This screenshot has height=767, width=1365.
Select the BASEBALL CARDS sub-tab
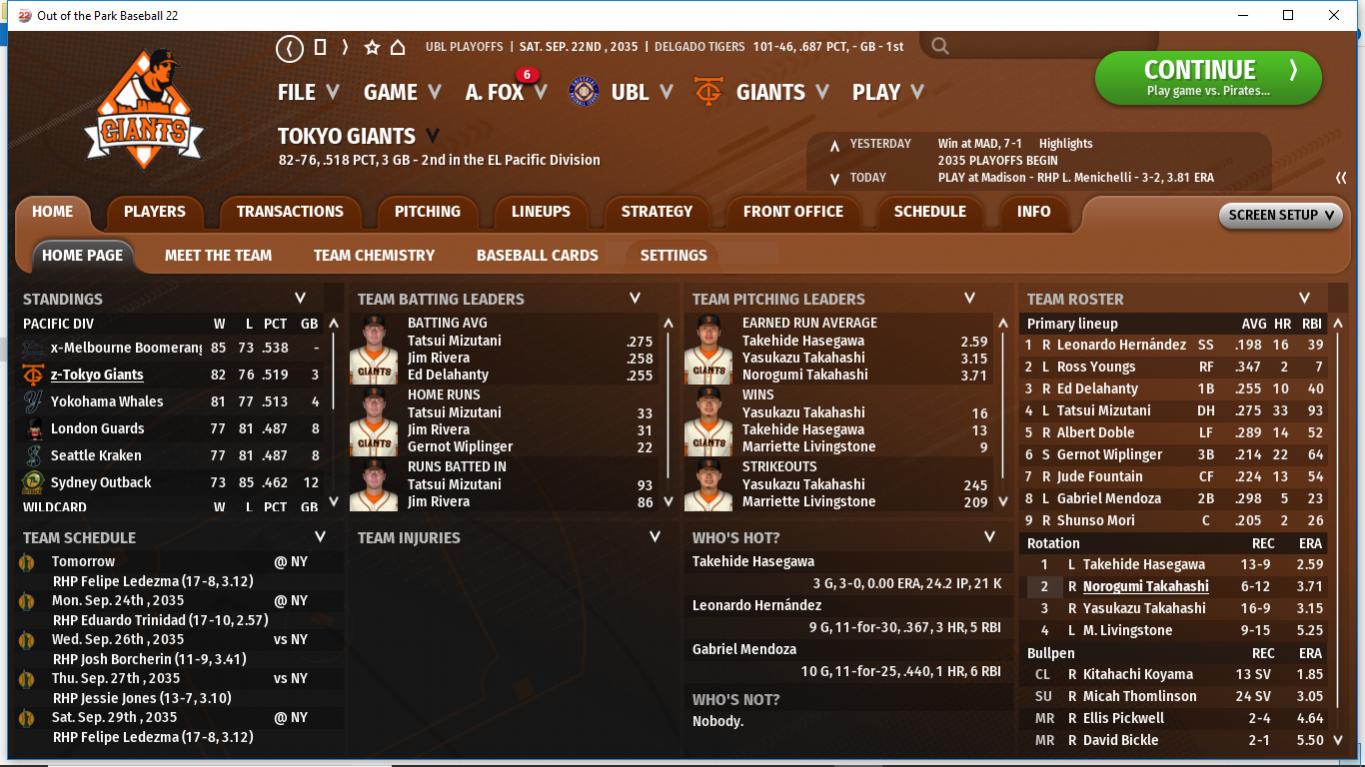537,256
